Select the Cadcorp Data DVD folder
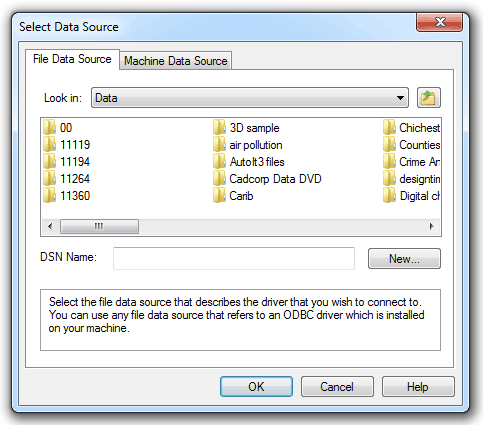Screen dimensions: 483x425 [267, 179]
